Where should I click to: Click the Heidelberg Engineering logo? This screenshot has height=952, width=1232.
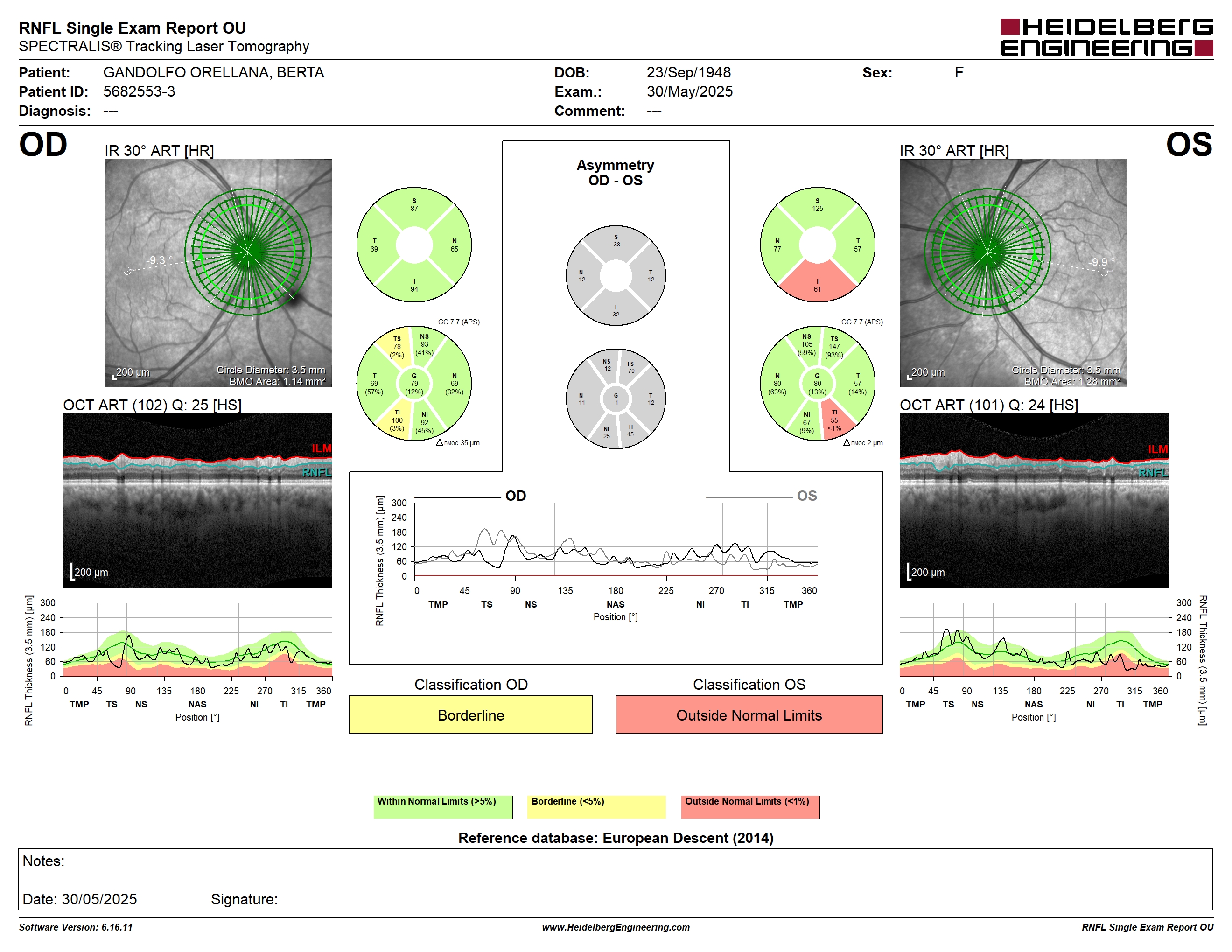(x=1106, y=37)
